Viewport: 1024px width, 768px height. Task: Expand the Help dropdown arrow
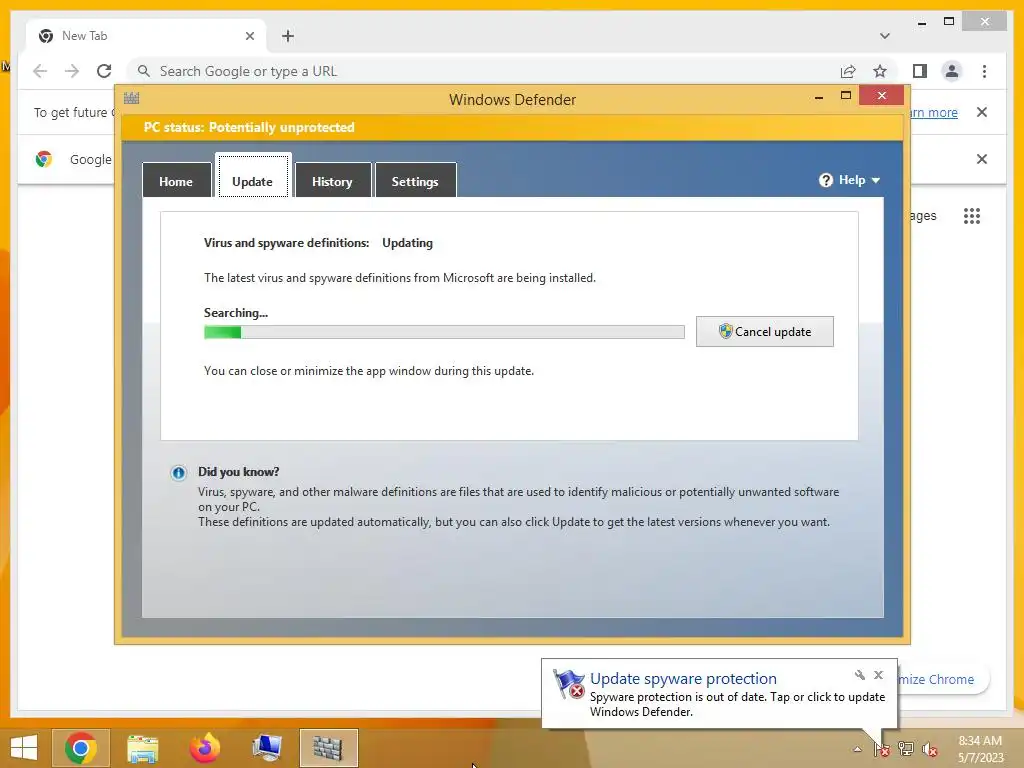tap(876, 180)
